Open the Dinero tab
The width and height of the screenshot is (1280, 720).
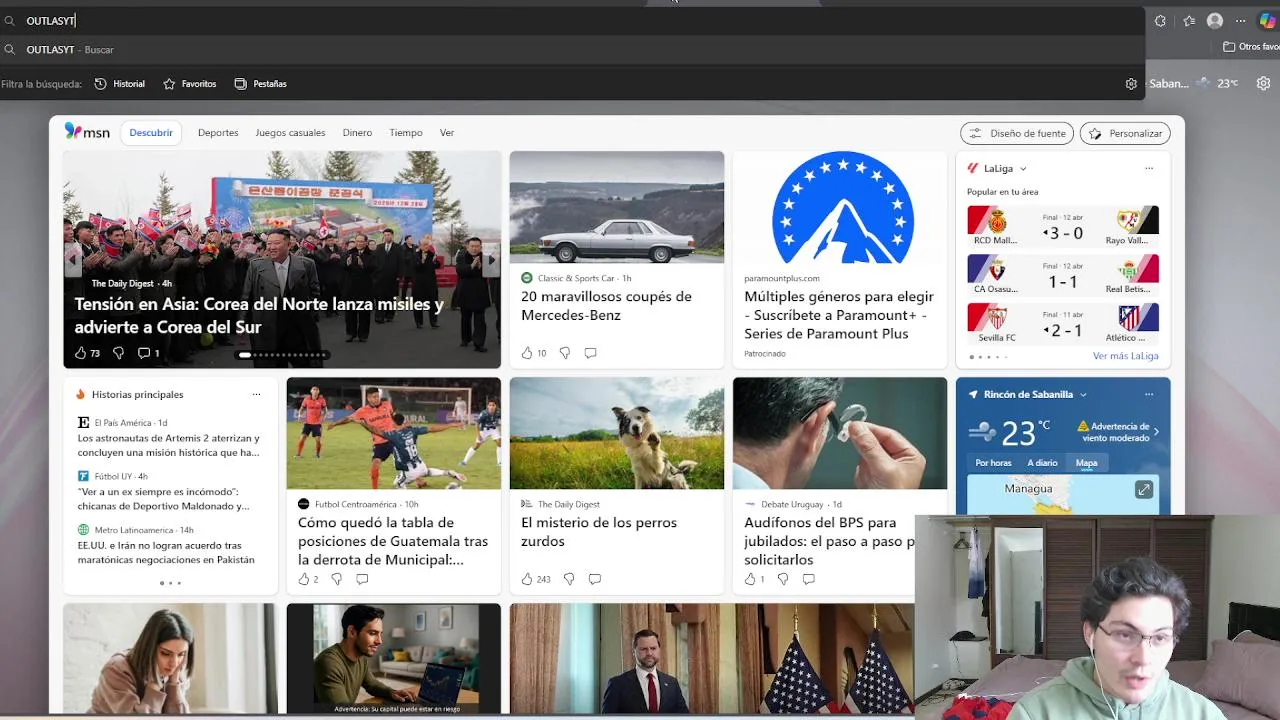(x=357, y=133)
